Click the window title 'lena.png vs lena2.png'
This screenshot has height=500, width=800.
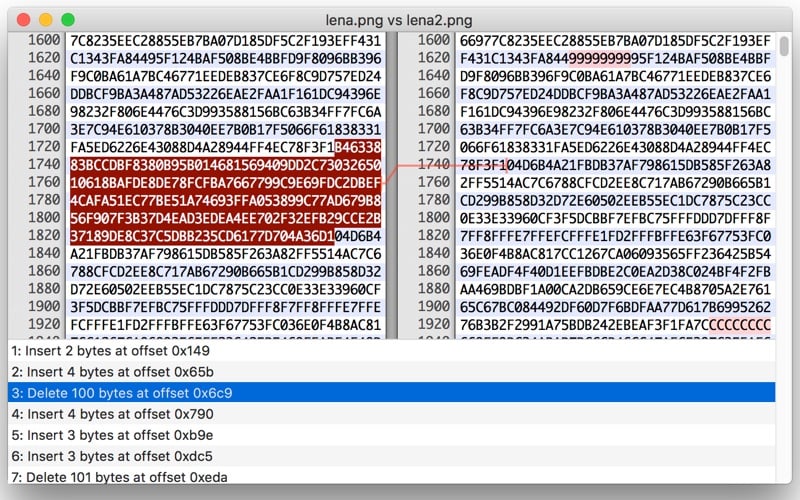tap(399, 20)
